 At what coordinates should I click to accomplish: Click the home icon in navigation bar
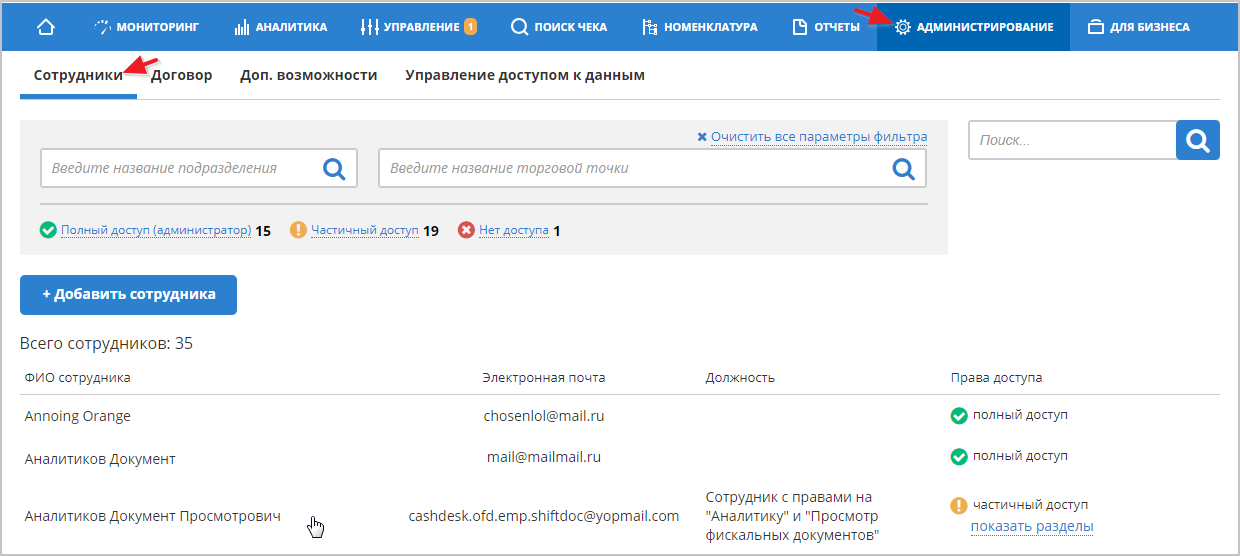point(45,27)
